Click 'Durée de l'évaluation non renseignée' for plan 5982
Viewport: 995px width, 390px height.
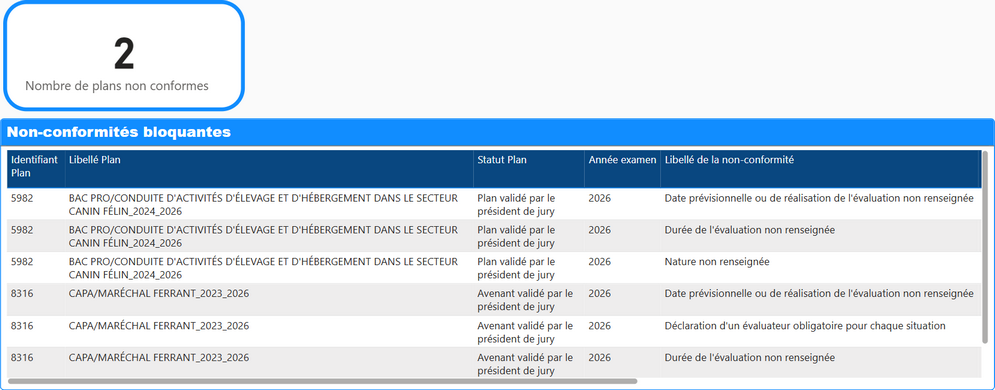pyautogui.click(x=749, y=230)
